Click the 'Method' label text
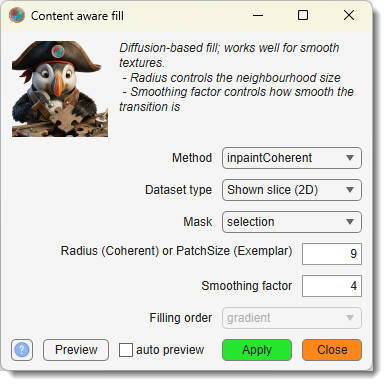 (x=192, y=158)
